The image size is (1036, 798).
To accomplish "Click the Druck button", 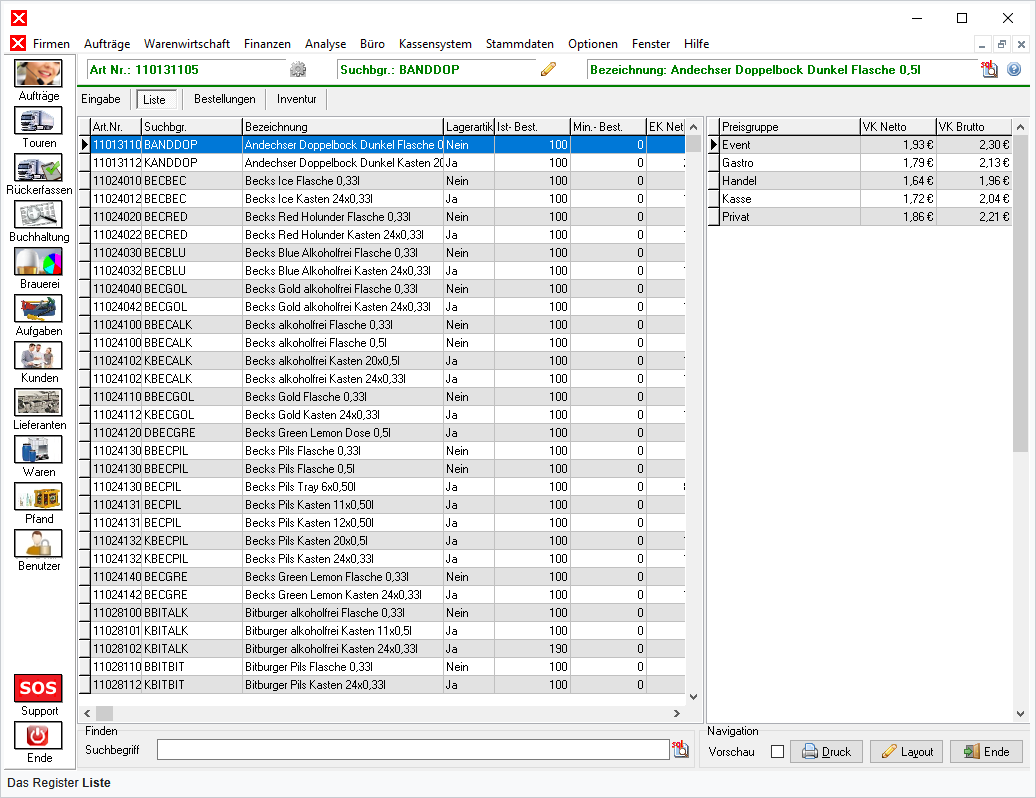I will (826, 752).
